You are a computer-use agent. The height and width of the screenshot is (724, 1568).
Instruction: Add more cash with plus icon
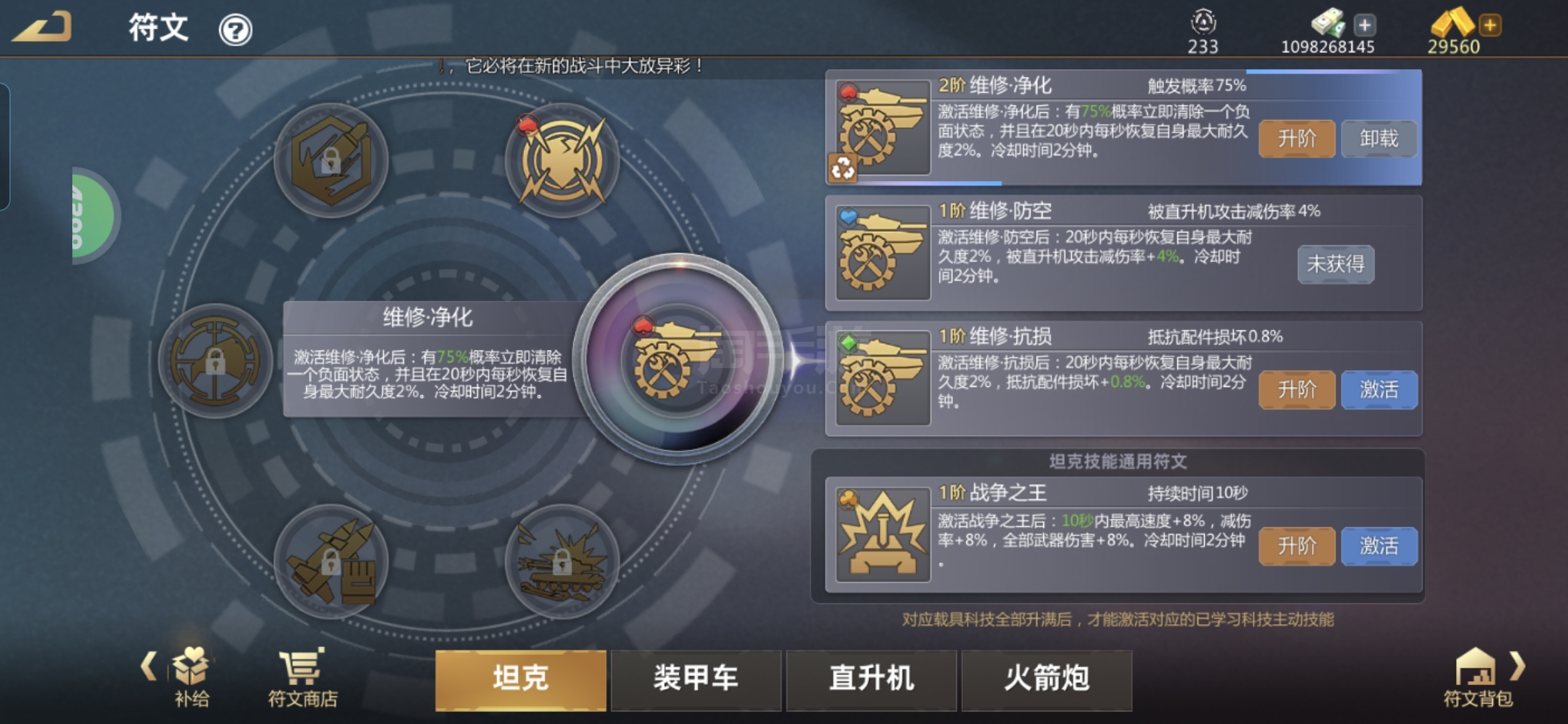click(1364, 25)
